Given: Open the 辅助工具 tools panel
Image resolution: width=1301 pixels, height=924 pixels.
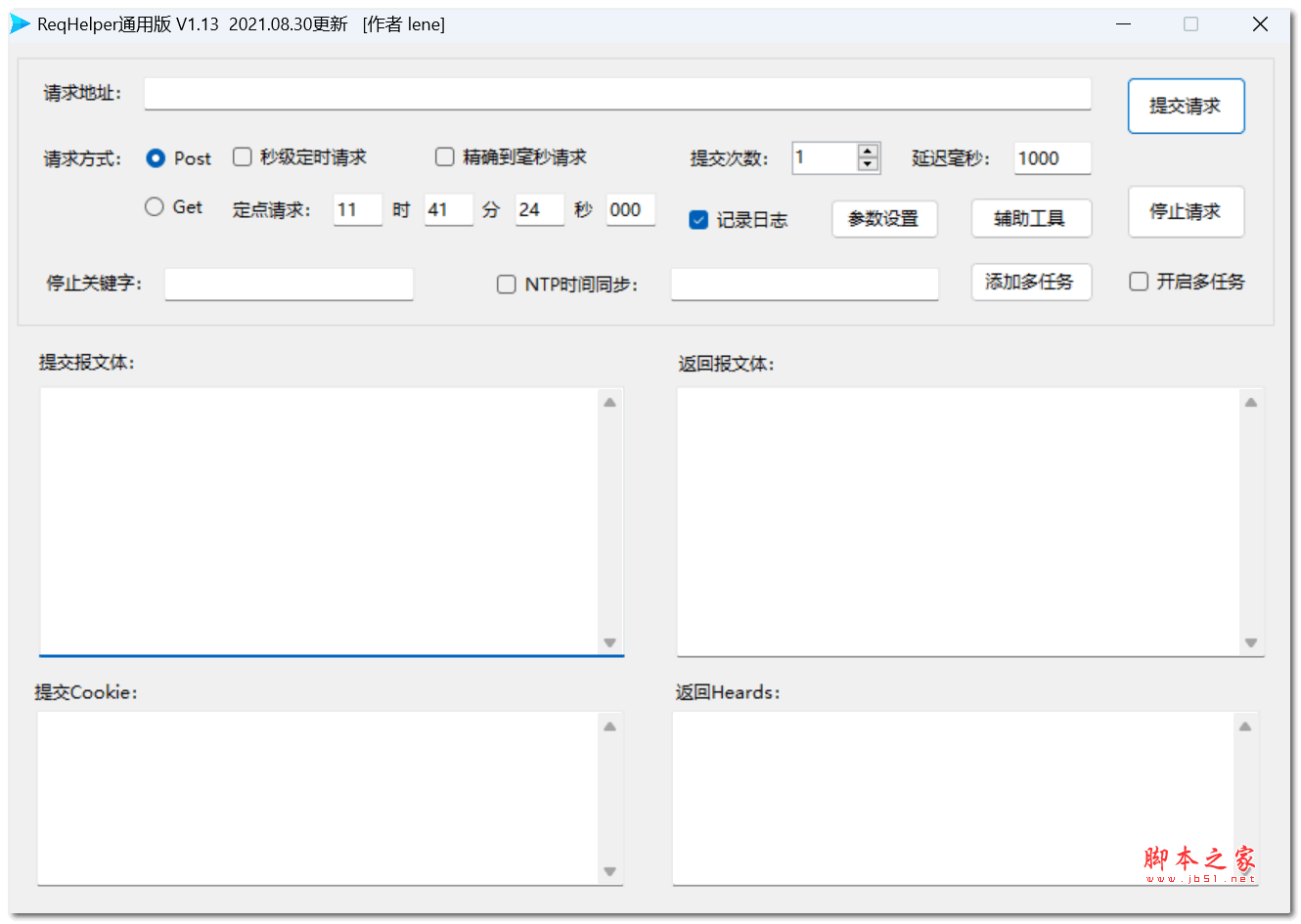Looking at the screenshot, I should coord(1031,218).
